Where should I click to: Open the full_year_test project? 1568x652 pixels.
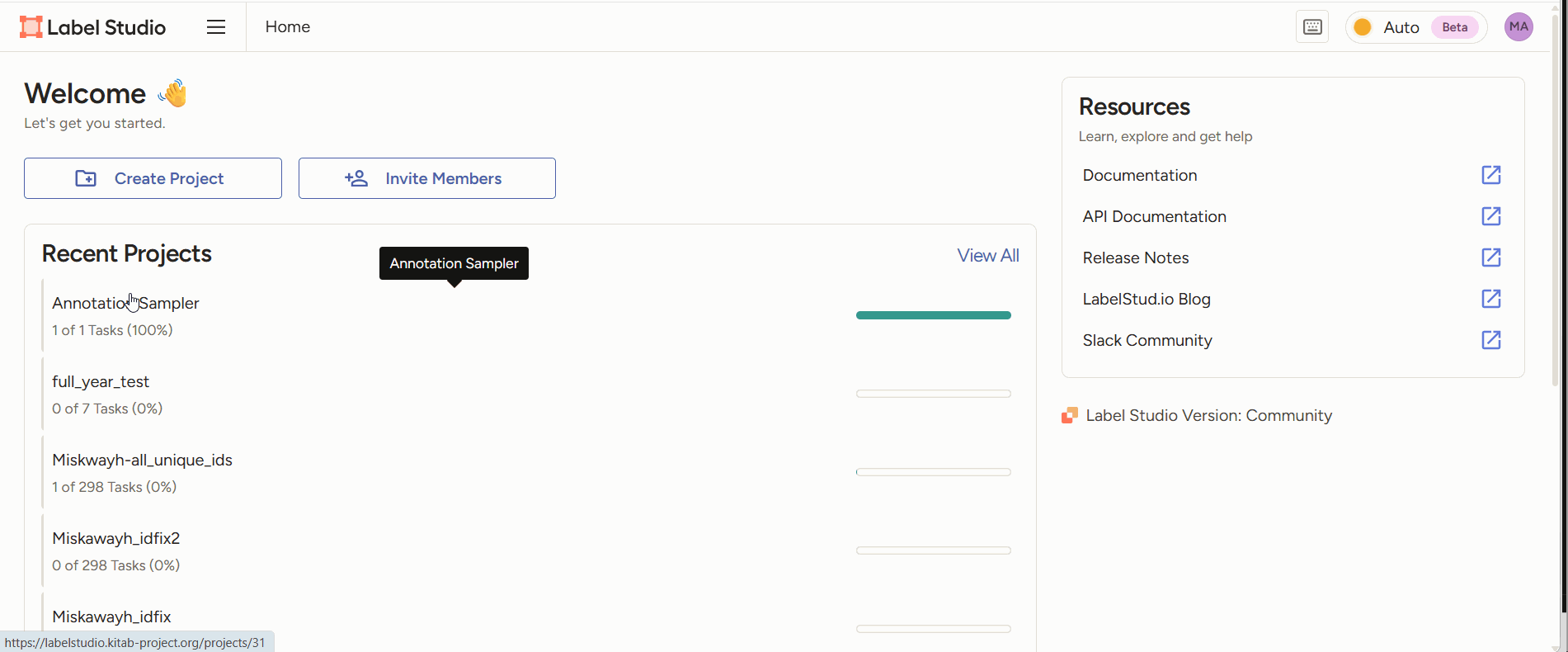(101, 382)
